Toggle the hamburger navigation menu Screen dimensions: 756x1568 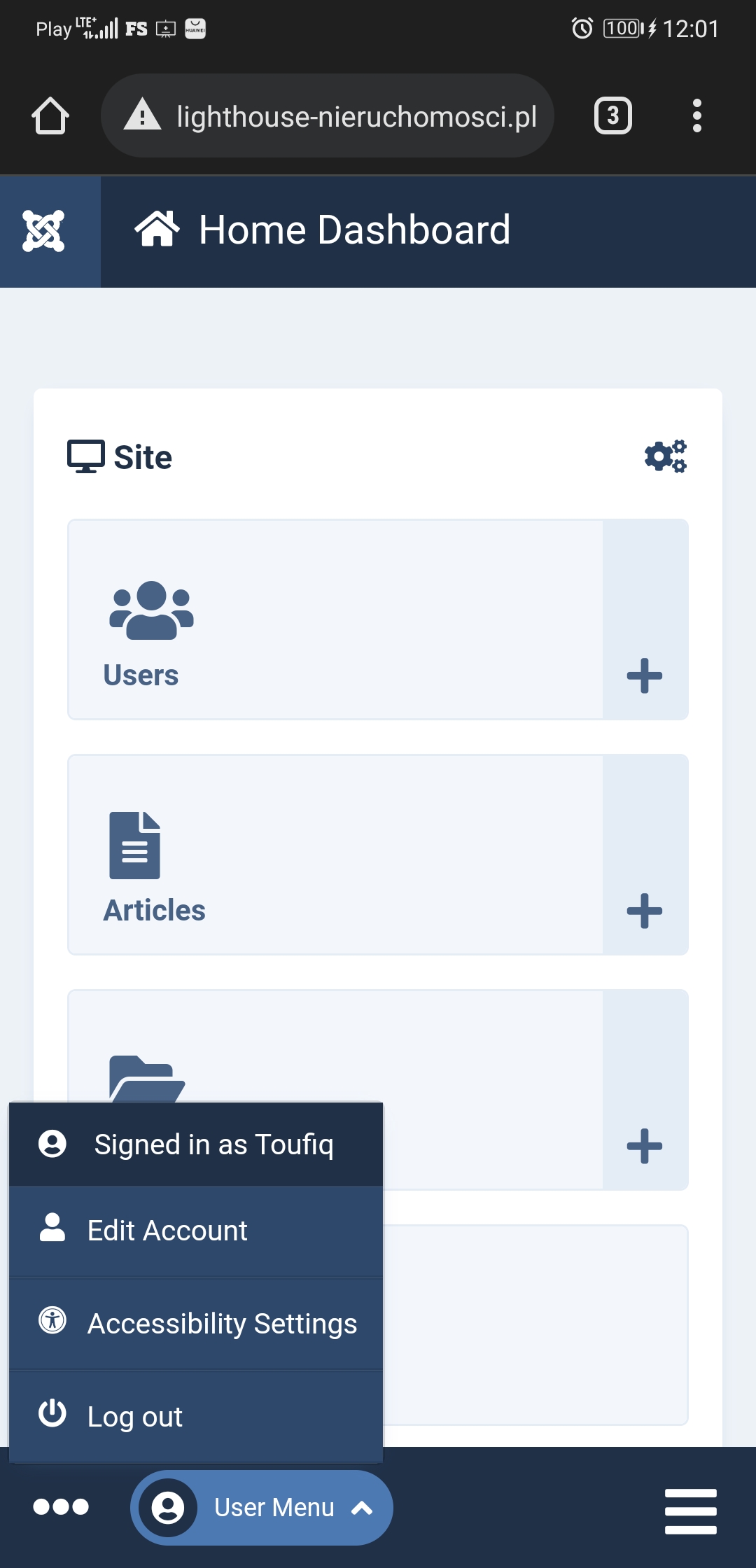690,1511
